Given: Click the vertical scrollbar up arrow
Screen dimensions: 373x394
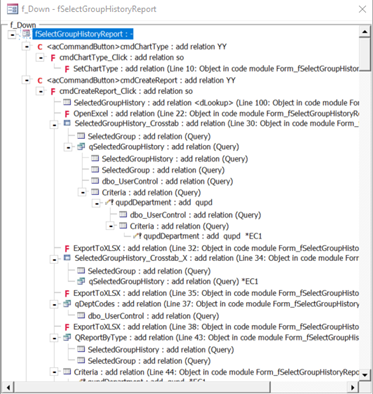Looking at the screenshot, I should [365, 32].
